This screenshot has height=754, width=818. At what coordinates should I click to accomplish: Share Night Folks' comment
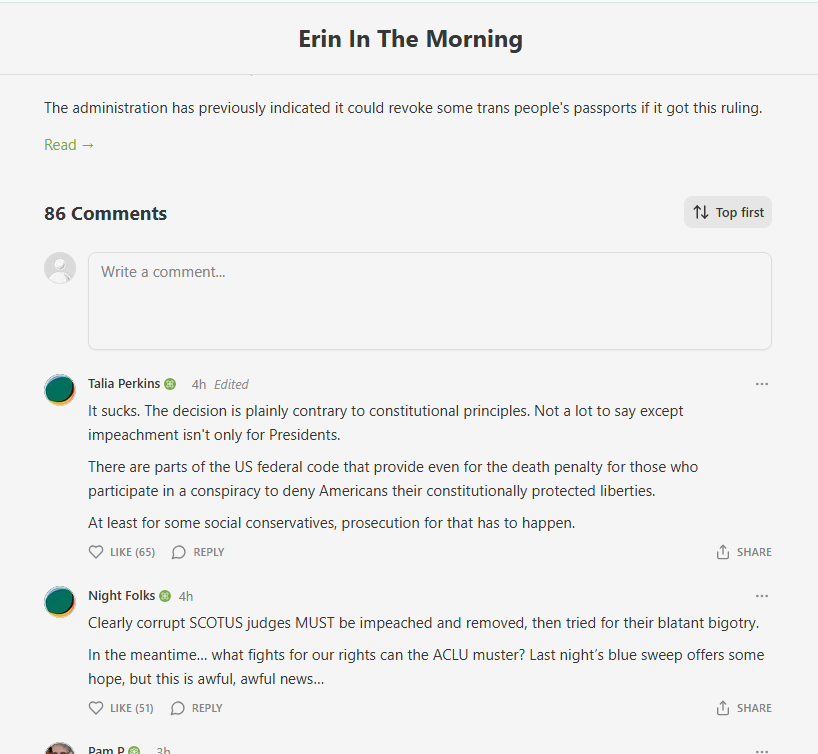(744, 708)
